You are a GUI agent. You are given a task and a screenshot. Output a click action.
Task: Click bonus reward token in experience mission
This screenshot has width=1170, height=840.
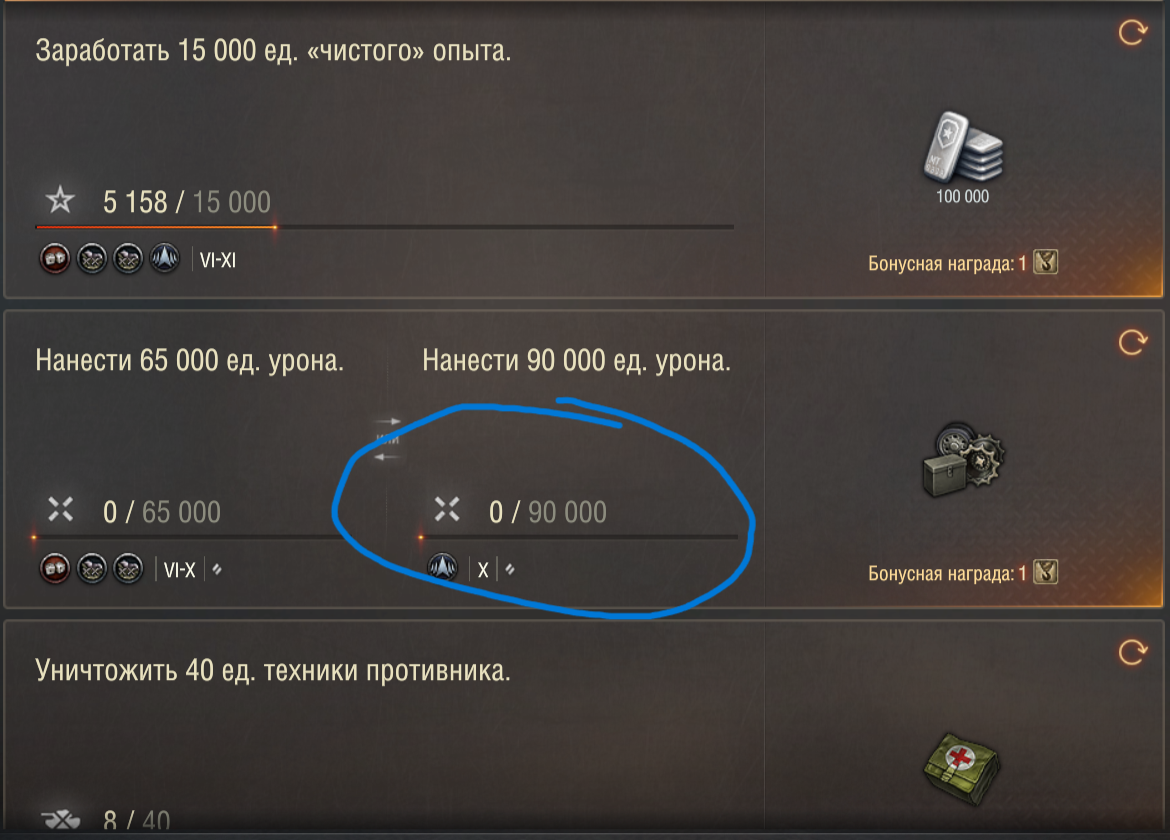[1045, 262]
